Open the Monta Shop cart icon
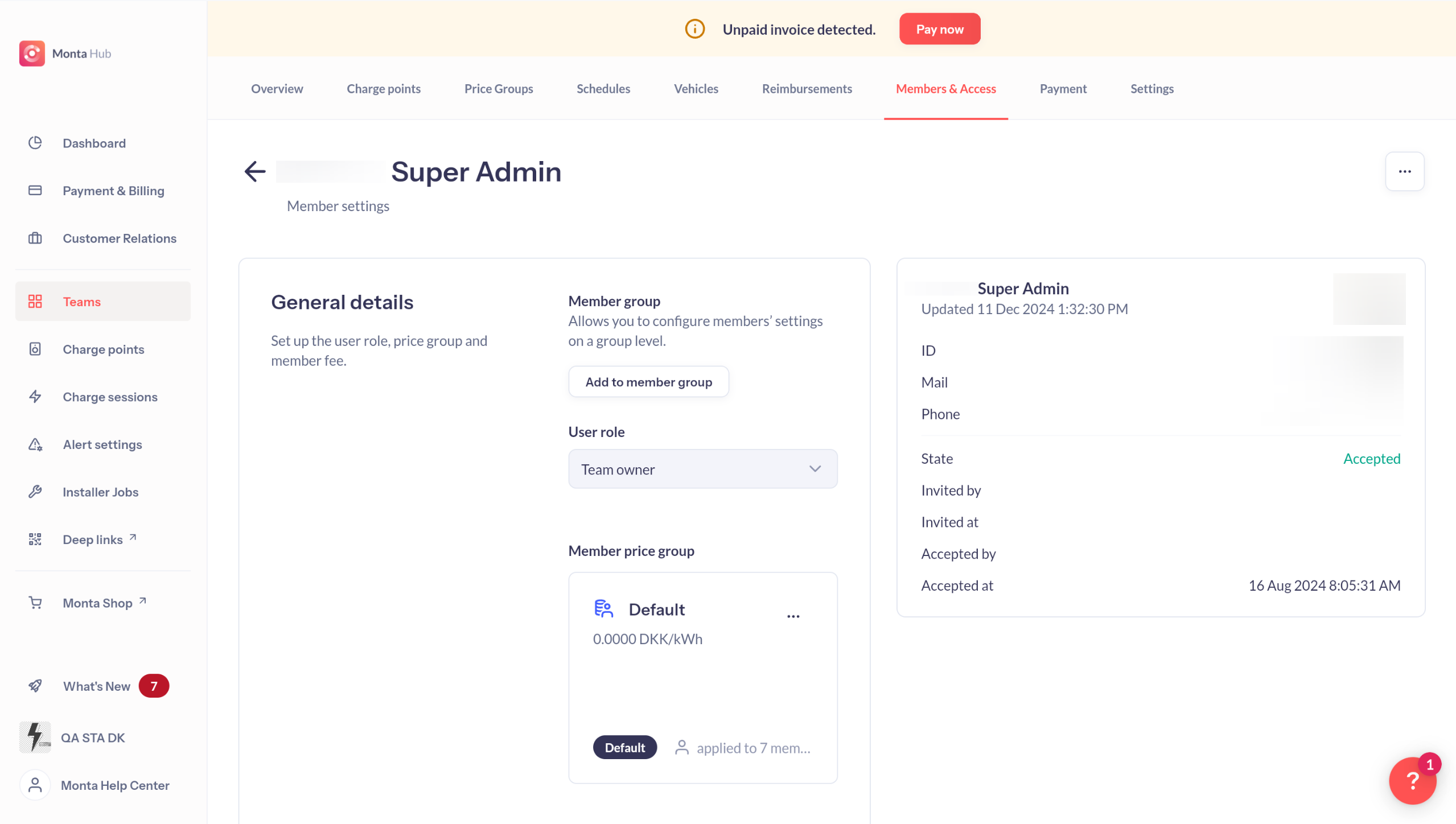The height and width of the screenshot is (824, 1456). pos(35,603)
